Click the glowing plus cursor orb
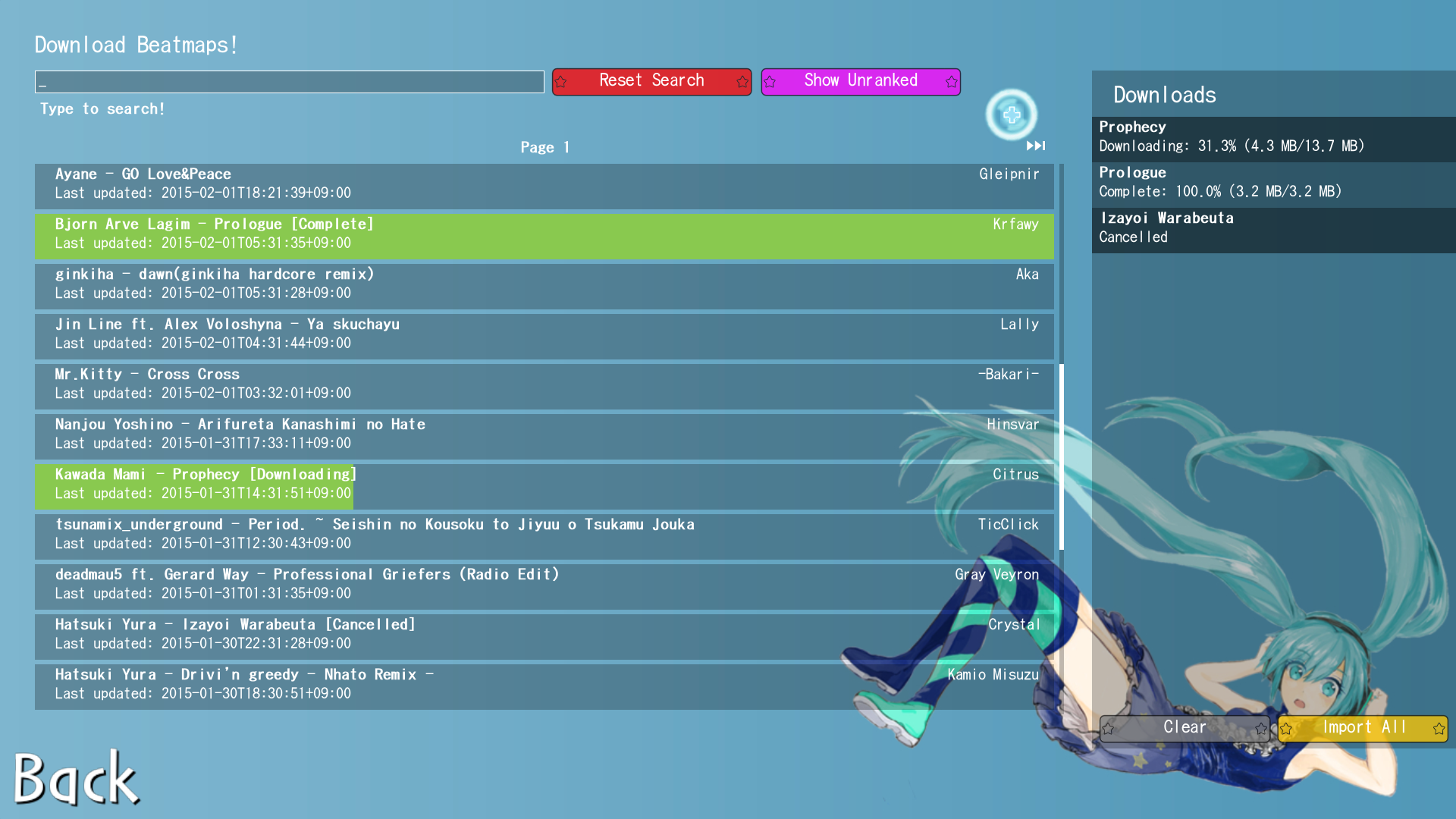Screen dimensions: 1456x819 pos(1012,115)
